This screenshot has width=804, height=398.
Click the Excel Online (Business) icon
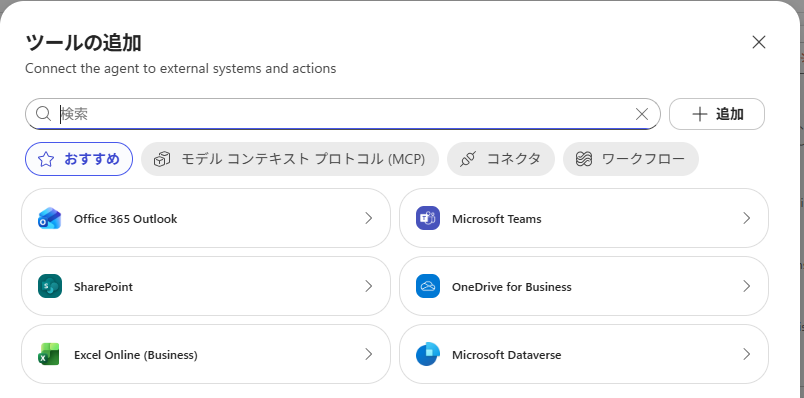pos(49,354)
